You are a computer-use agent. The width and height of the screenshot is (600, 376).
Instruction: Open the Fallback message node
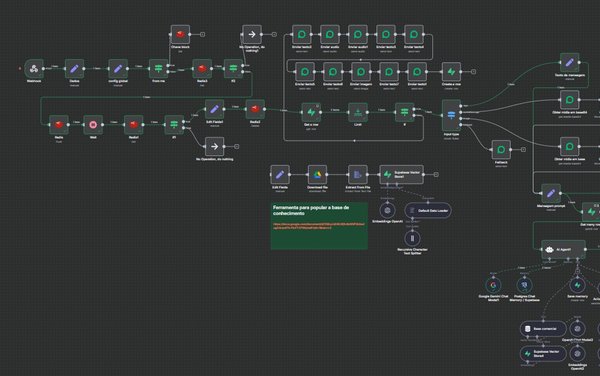point(501,150)
